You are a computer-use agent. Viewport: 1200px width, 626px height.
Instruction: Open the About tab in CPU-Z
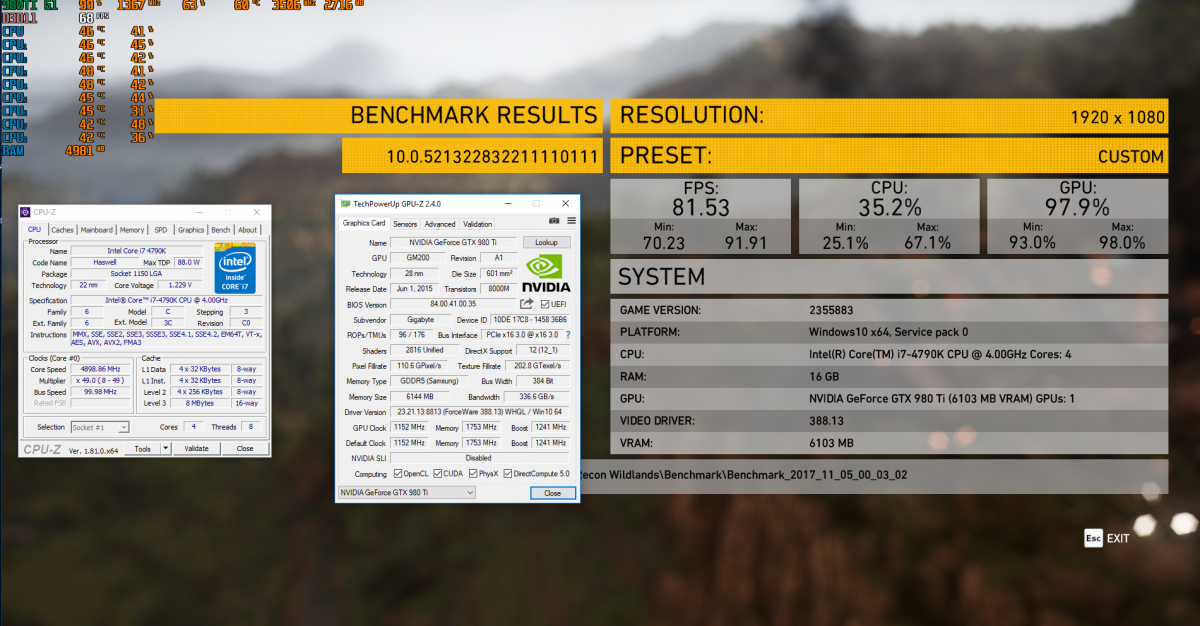(247, 230)
